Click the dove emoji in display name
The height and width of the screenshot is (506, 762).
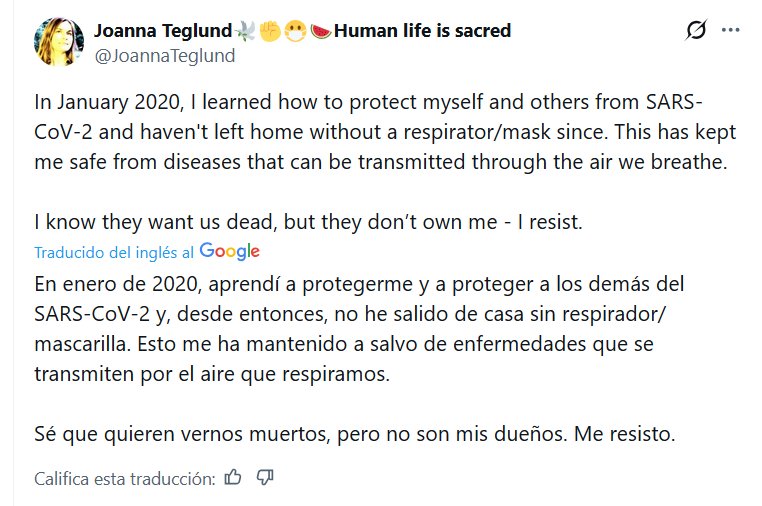point(243,30)
